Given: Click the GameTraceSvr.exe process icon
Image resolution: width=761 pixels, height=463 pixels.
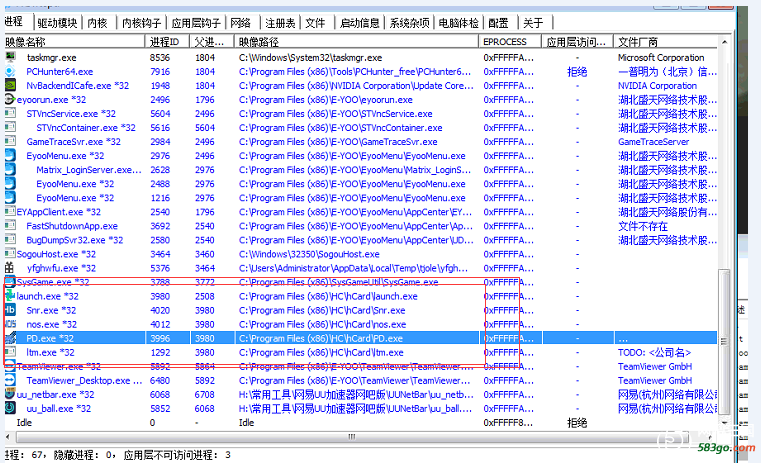Looking at the screenshot, I should (x=10, y=142).
